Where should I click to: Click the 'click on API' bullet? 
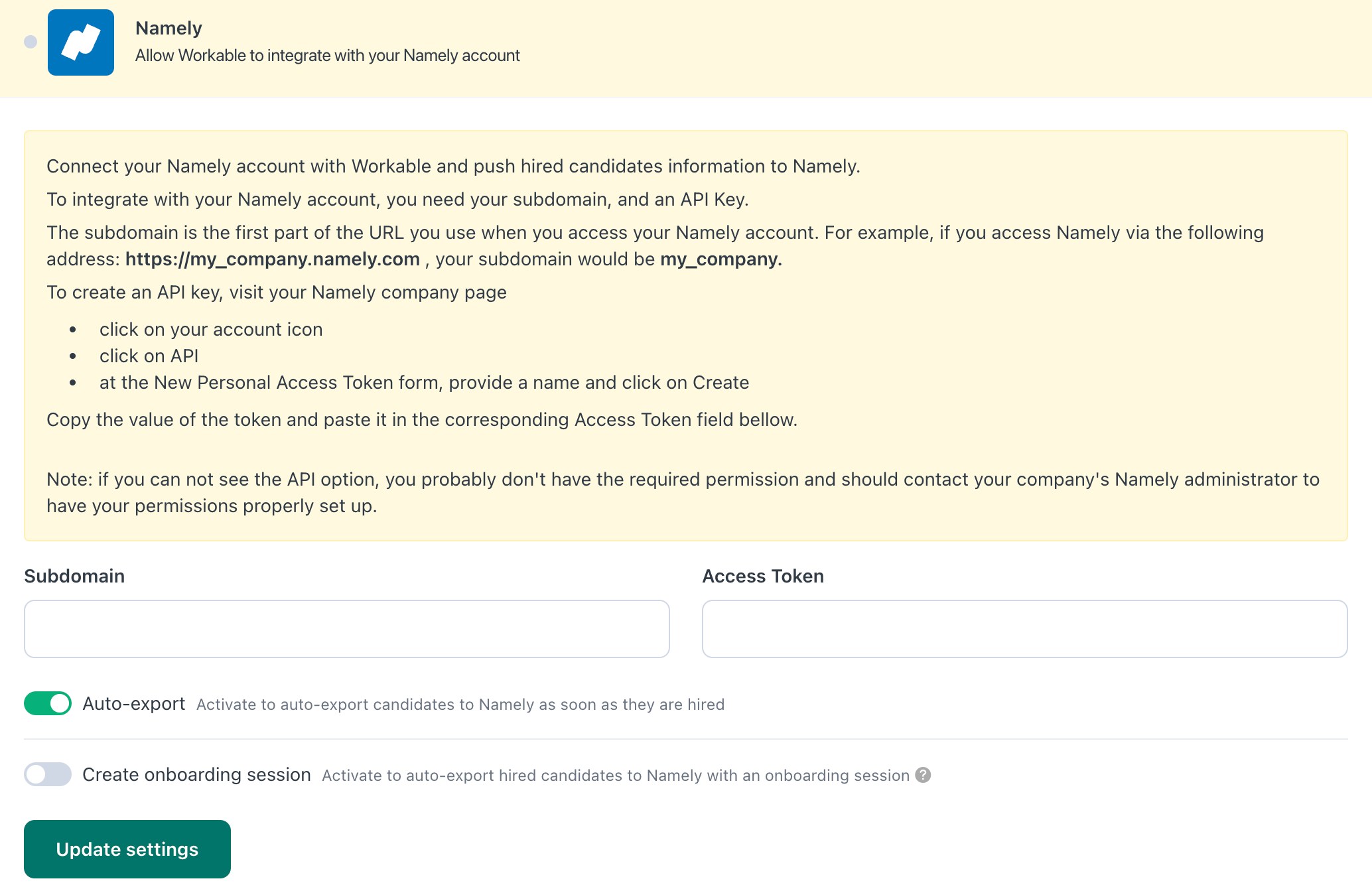pos(149,356)
